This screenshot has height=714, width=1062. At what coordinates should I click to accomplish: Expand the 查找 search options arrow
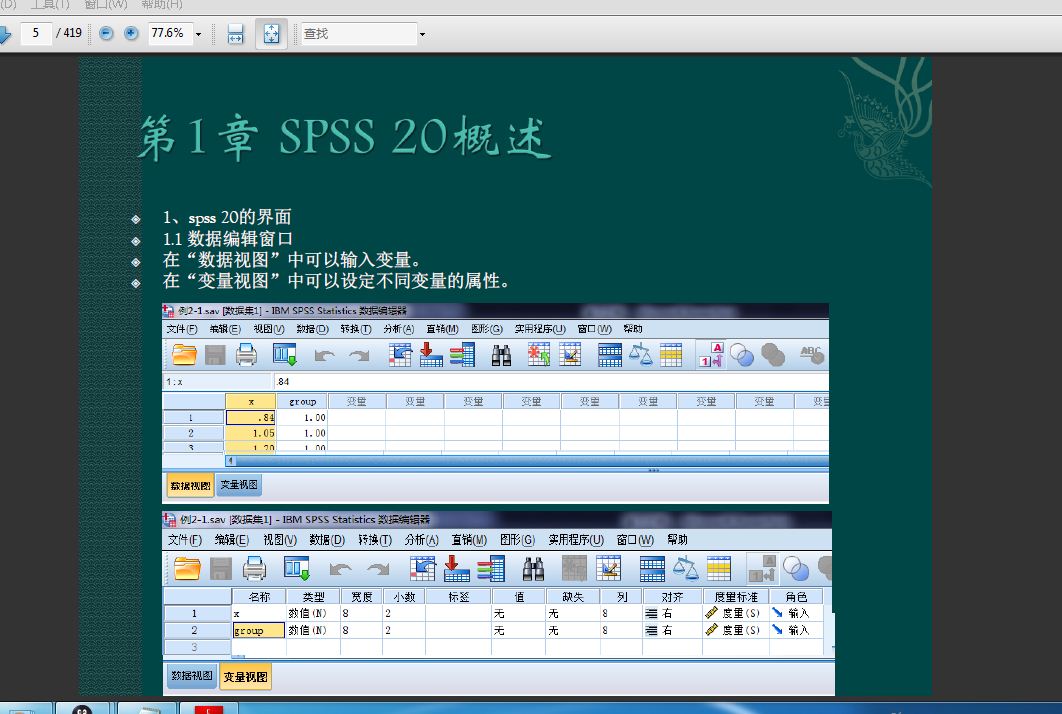(422, 34)
